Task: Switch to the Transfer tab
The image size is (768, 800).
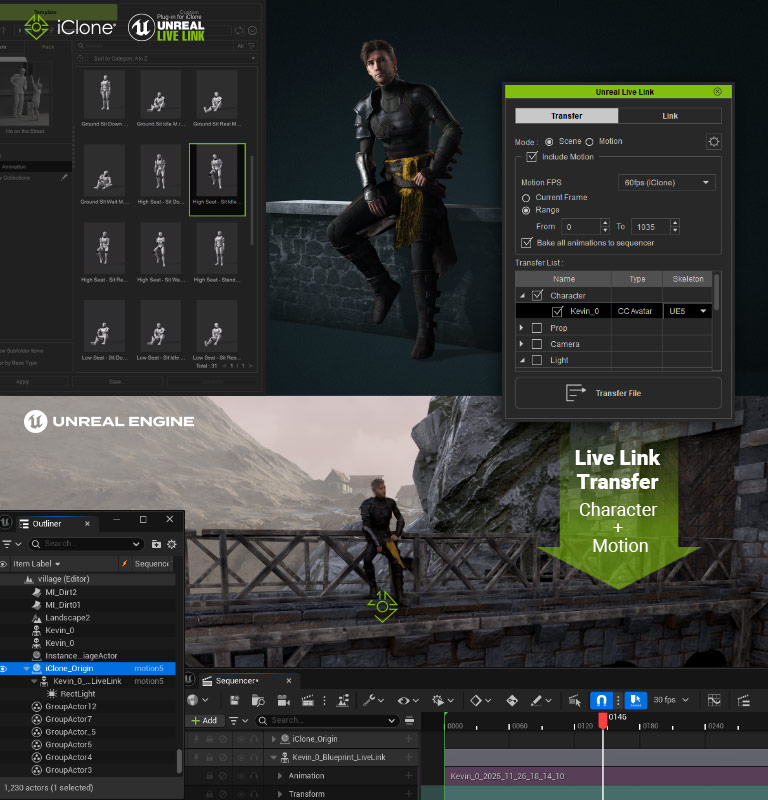Action: 566,116
